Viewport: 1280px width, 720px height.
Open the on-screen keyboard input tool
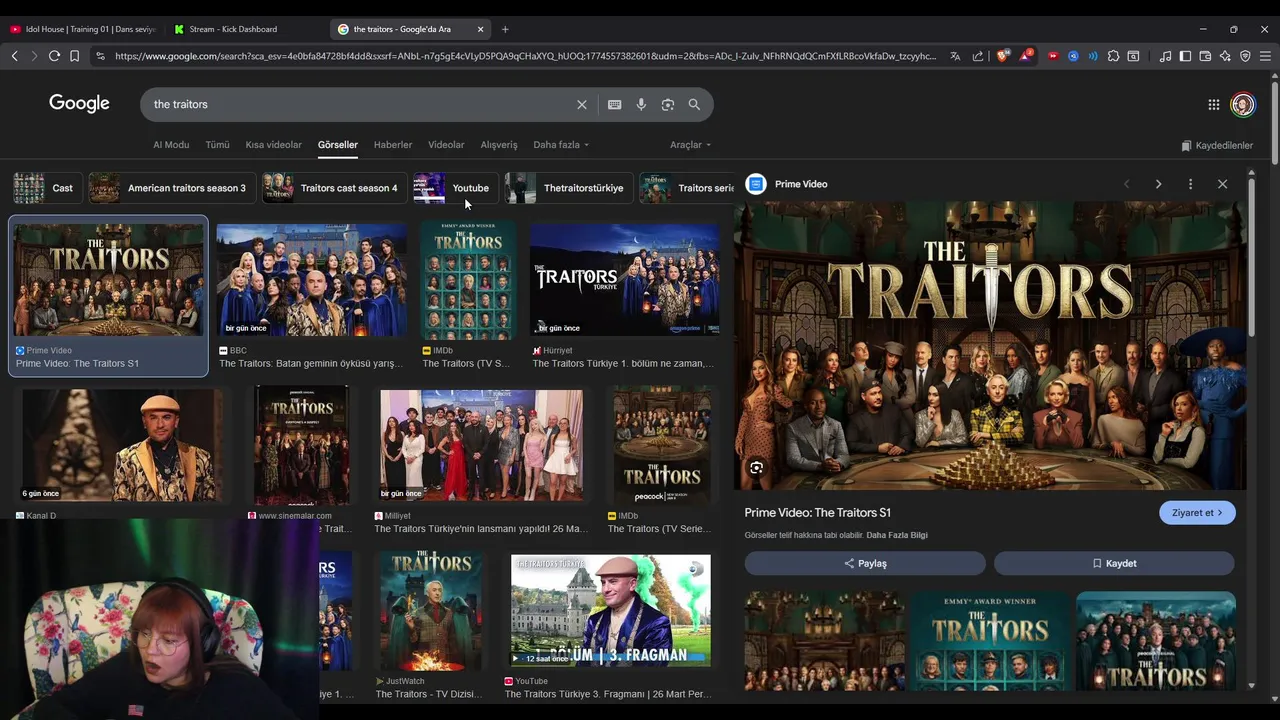pos(614,104)
